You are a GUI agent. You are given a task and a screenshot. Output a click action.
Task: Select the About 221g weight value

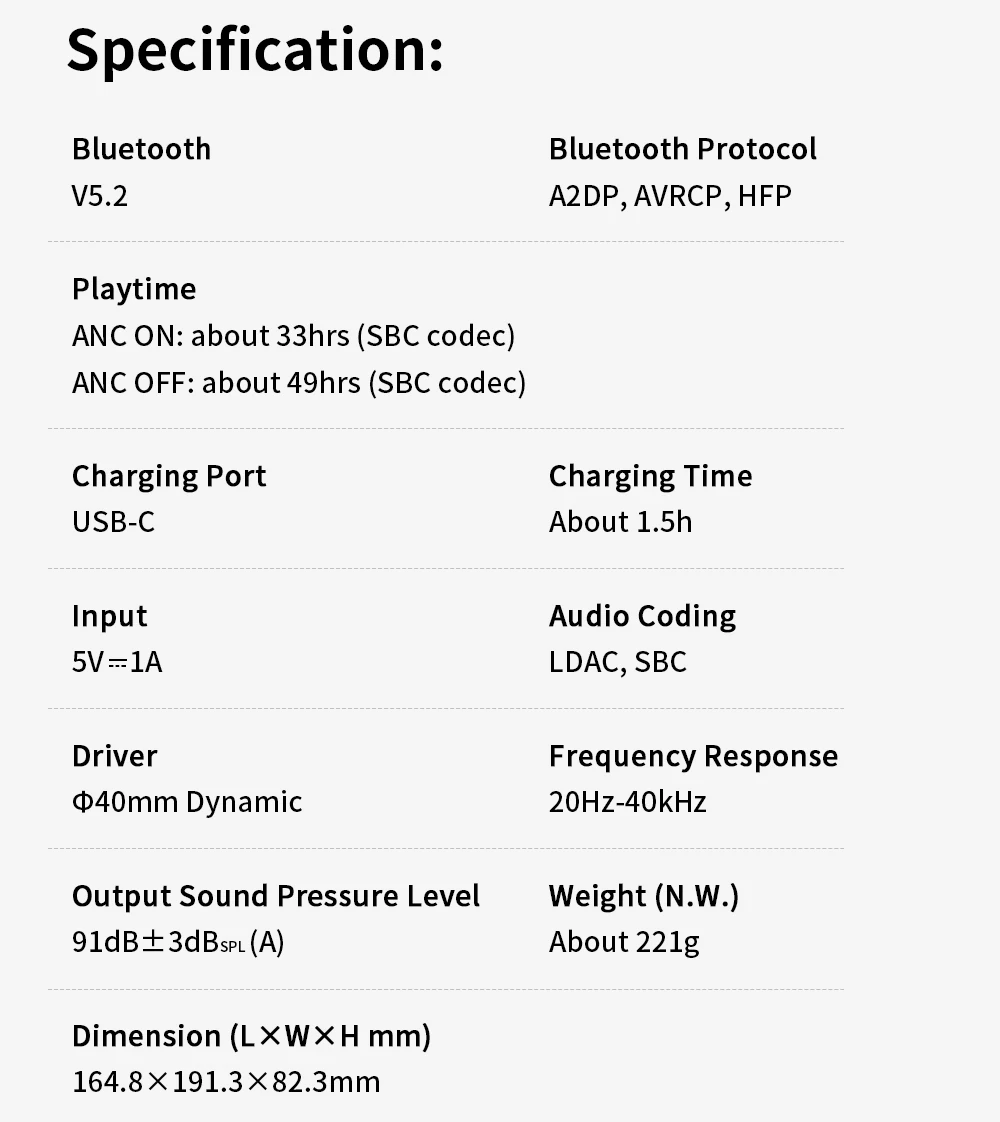click(x=623, y=942)
